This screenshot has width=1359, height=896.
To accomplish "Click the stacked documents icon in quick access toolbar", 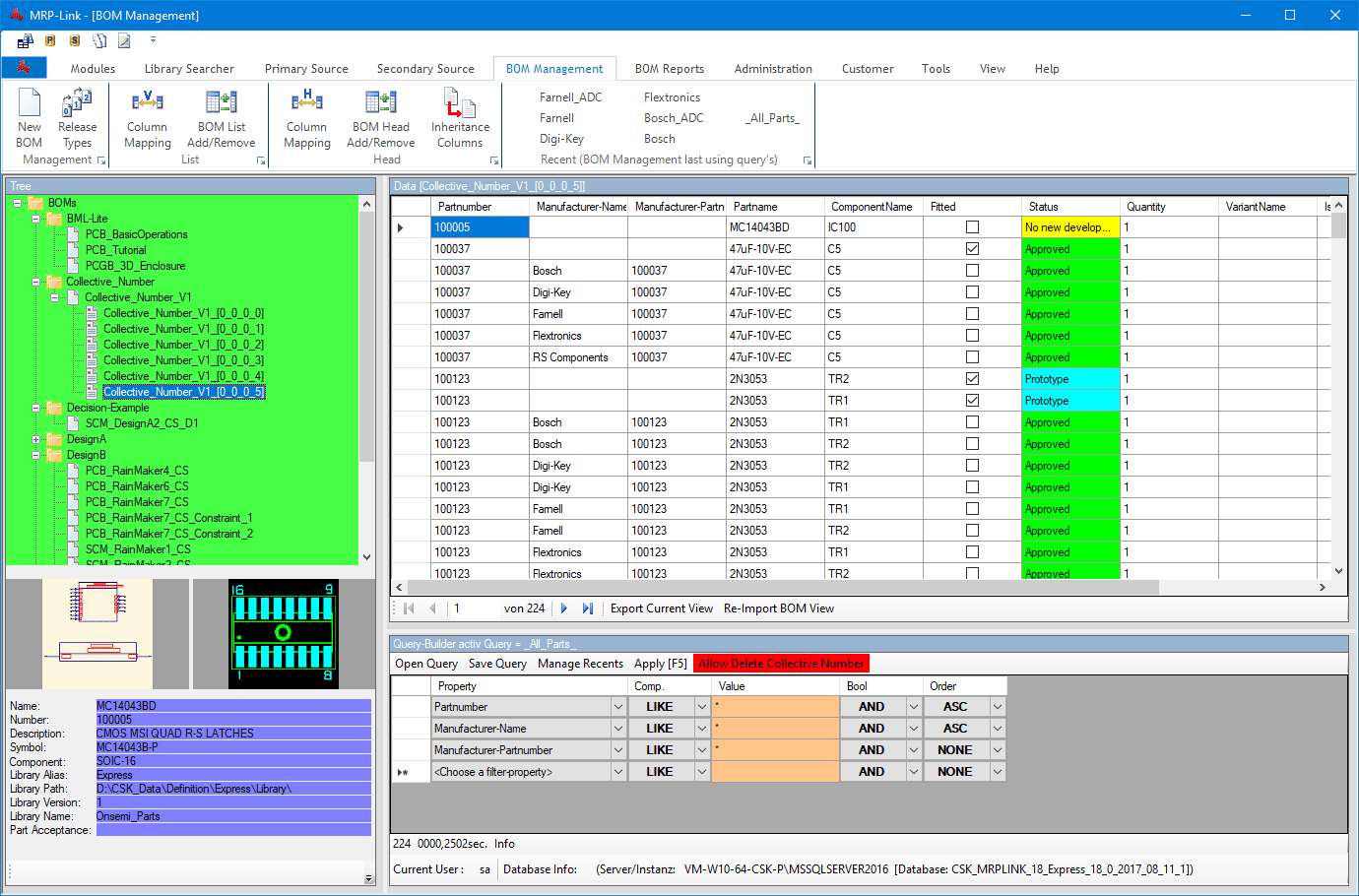I will tap(99, 40).
